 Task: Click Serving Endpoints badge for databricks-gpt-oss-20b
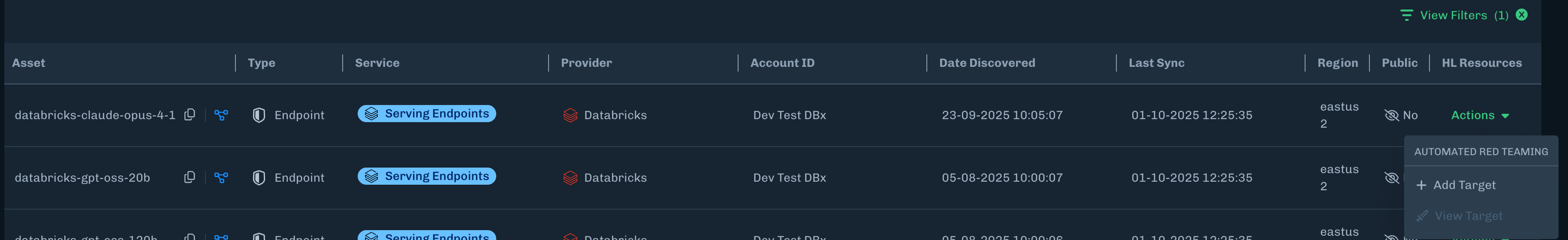pyautogui.click(x=427, y=176)
